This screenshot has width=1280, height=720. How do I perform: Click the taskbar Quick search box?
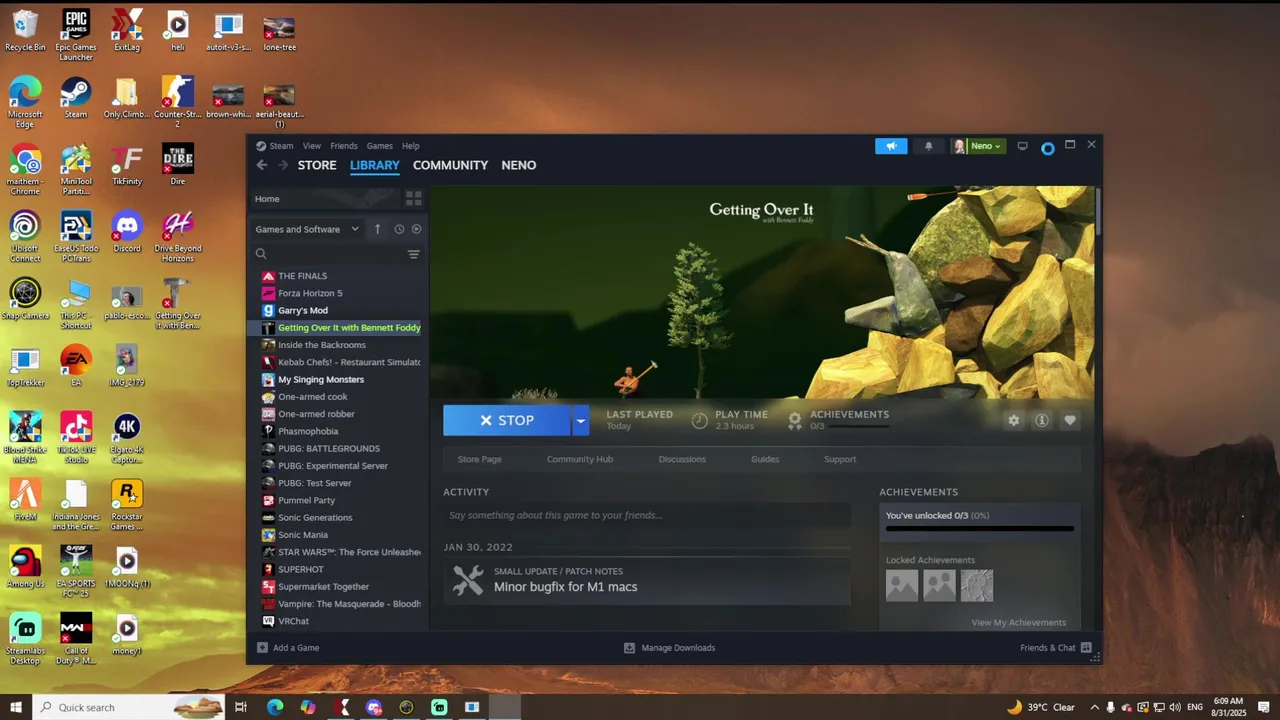coord(129,707)
